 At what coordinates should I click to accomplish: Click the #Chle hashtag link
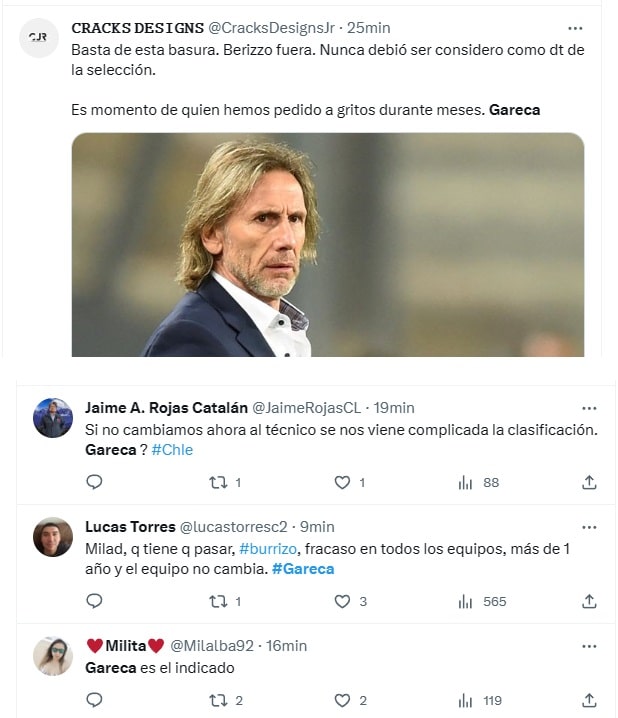(172, 450)
